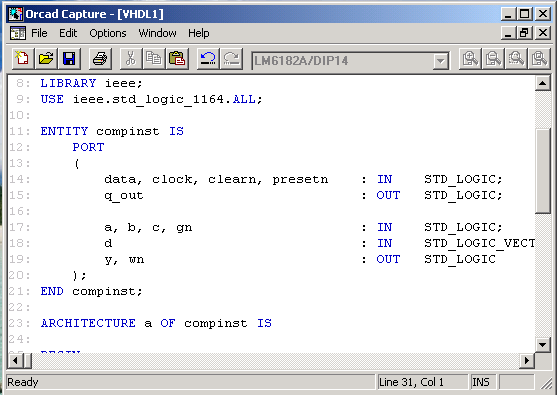The height and width of the screenshot is (395, 559).
Task: Click the vertical scrollbar thumb
Action: click(x=543, y=171)
